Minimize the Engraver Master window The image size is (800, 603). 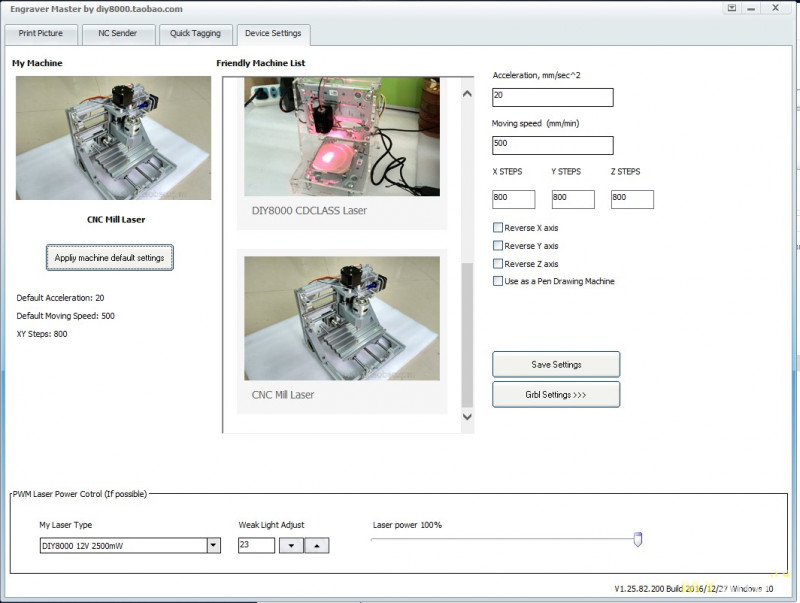click(x=751, y=8)
